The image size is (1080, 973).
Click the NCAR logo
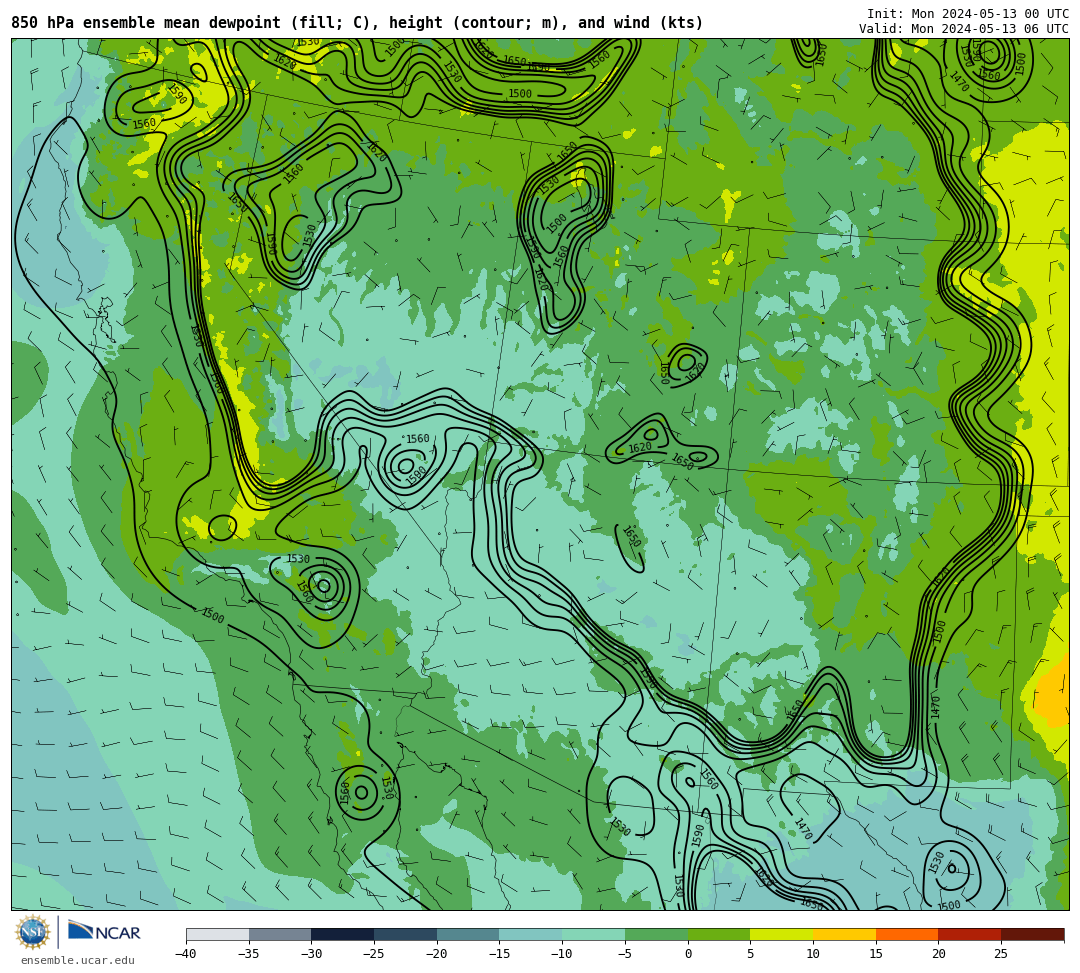(x=105, y=931)
